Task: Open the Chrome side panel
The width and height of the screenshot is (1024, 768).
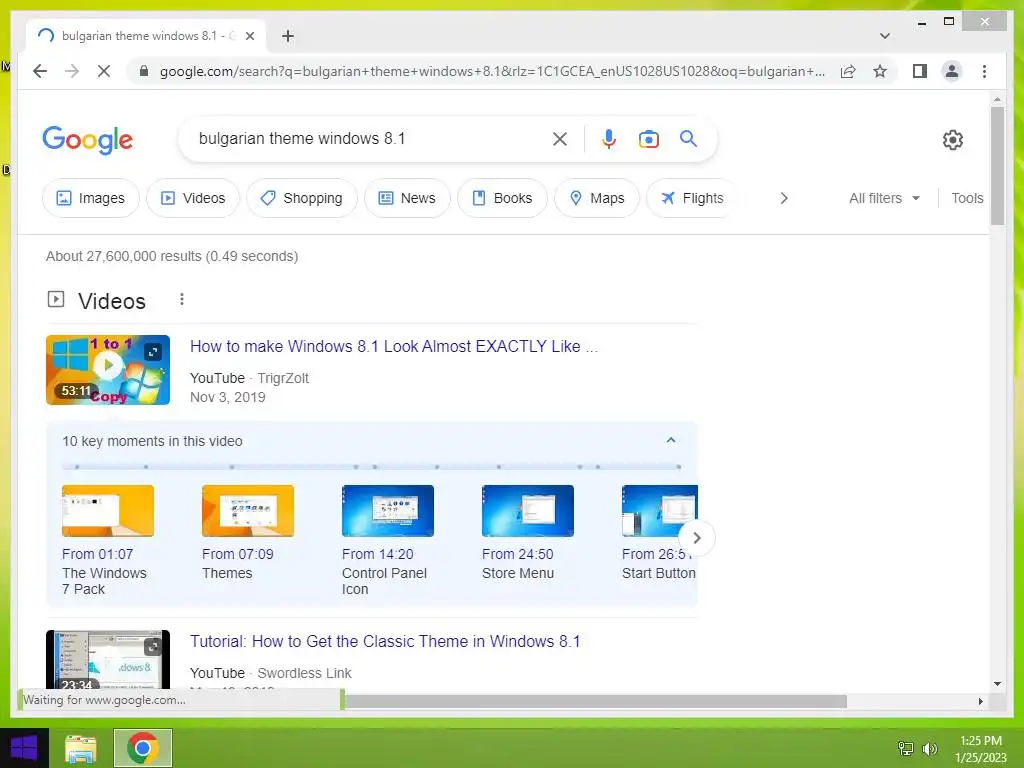Action: pos(920,71)
